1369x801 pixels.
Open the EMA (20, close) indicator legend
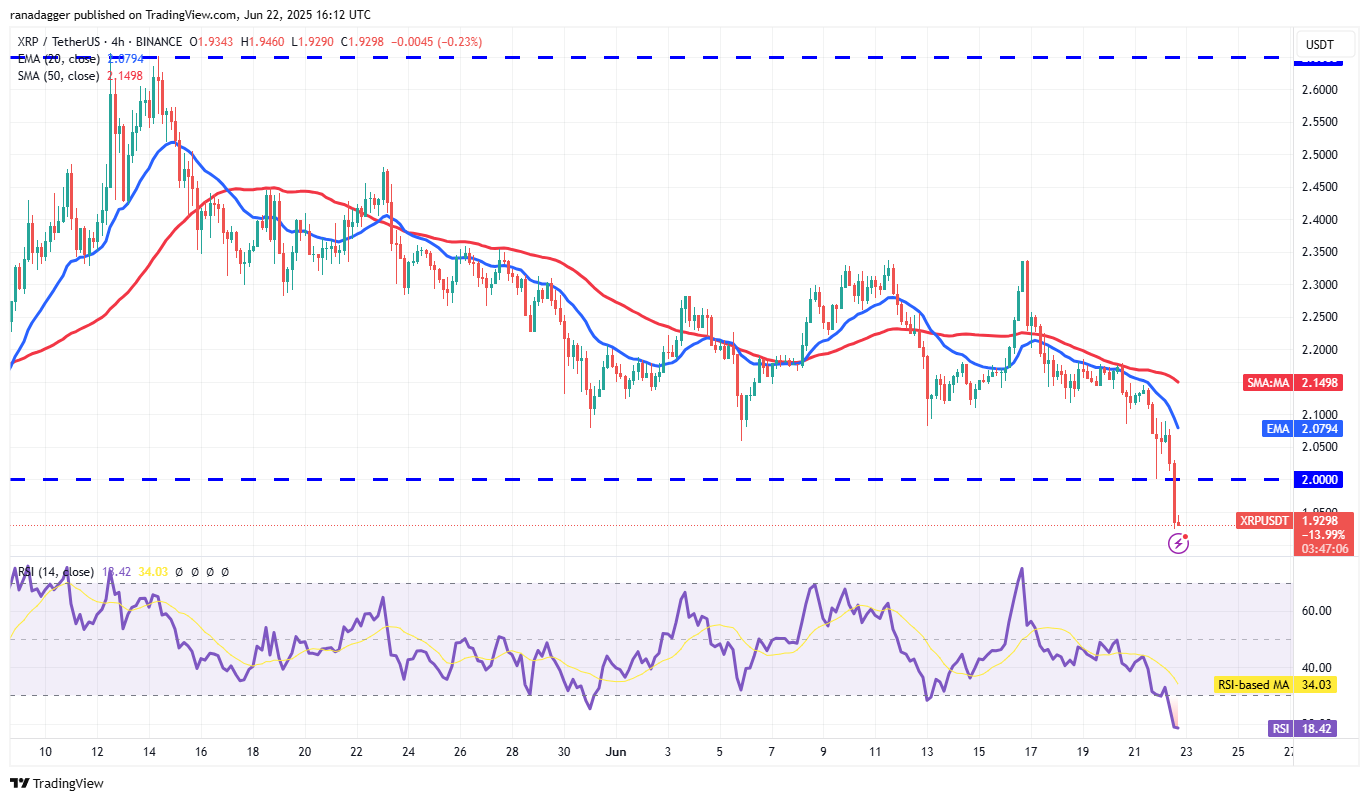point(58,58)
